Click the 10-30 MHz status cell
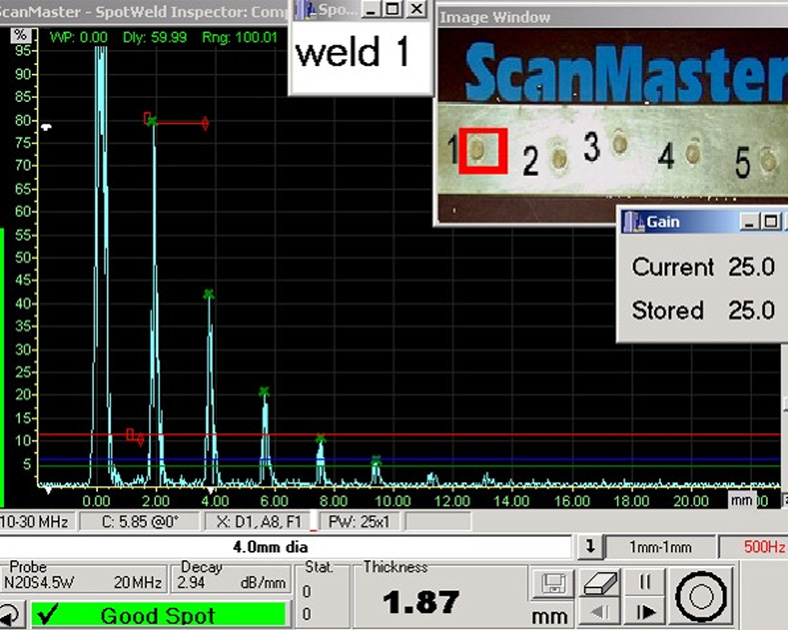 36,522
